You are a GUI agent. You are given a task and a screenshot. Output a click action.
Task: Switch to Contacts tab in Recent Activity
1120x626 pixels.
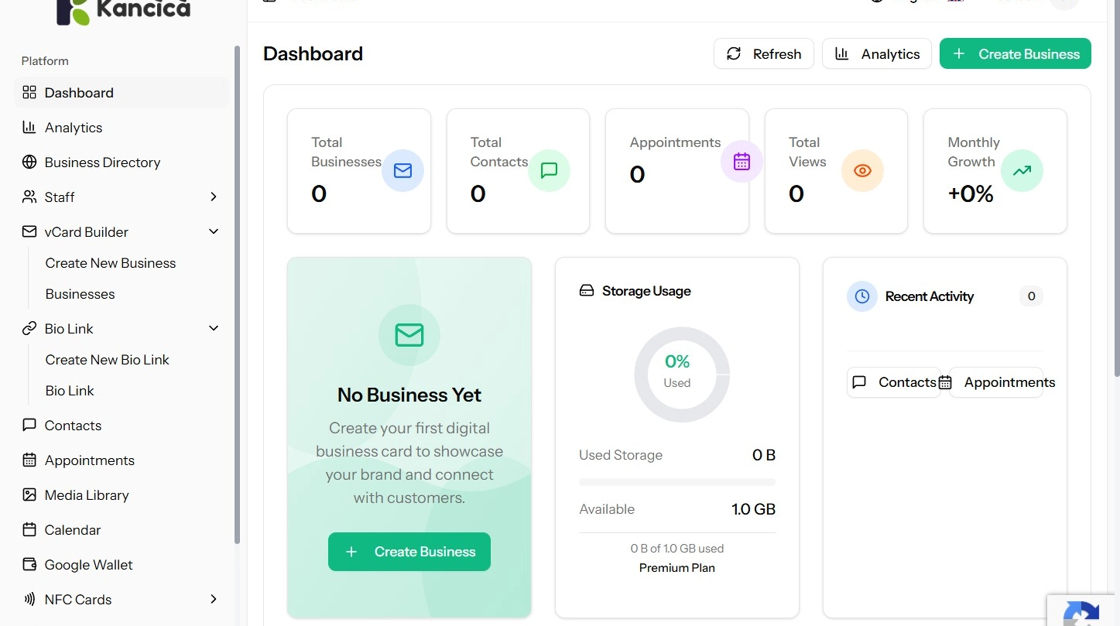tap(894, 382)
